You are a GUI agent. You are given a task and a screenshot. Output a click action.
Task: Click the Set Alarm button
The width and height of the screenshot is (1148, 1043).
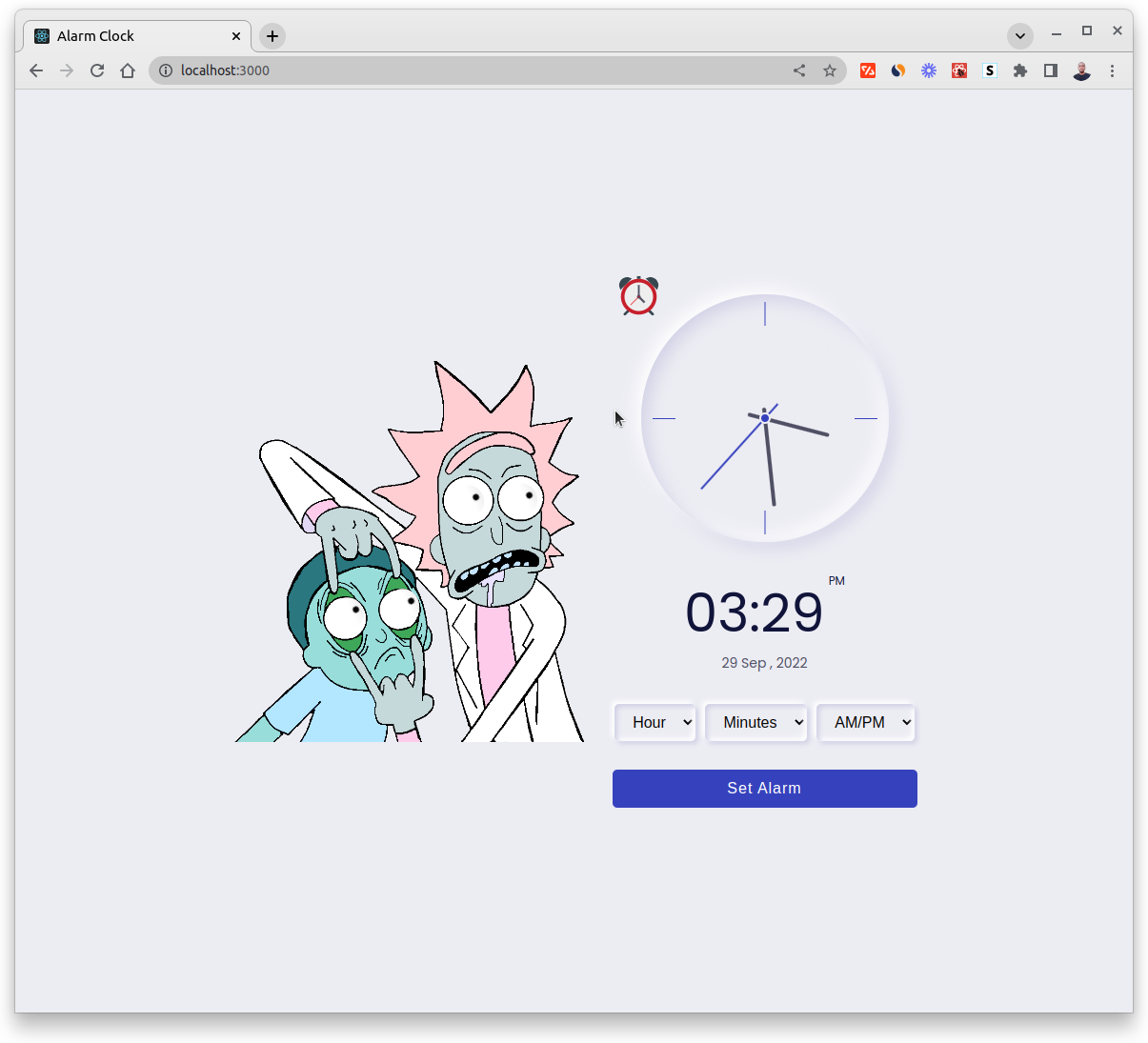[765, 789]
